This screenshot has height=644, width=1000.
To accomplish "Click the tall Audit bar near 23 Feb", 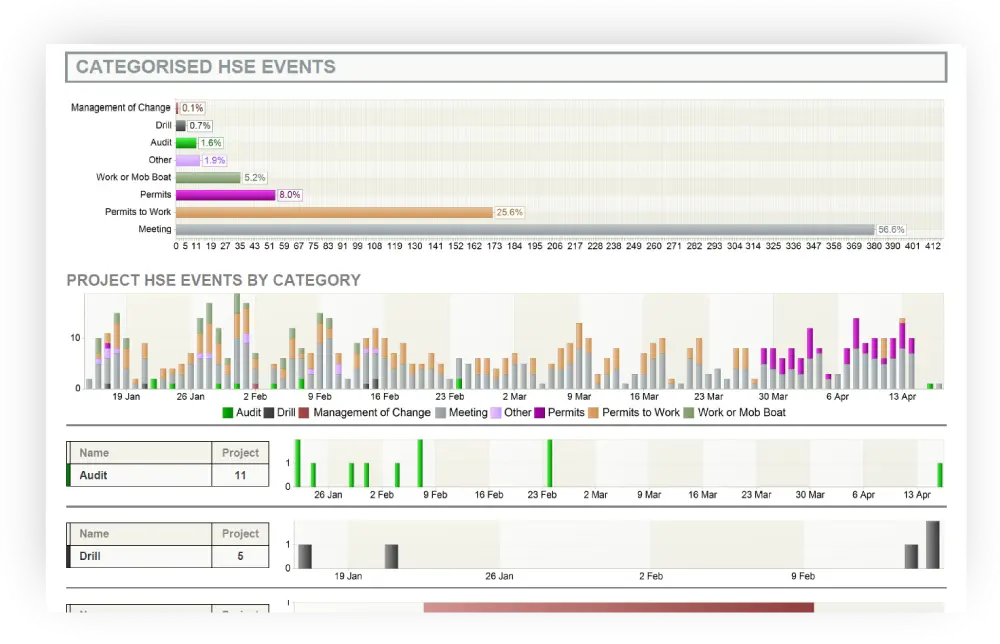I will (x=550, y=464).
